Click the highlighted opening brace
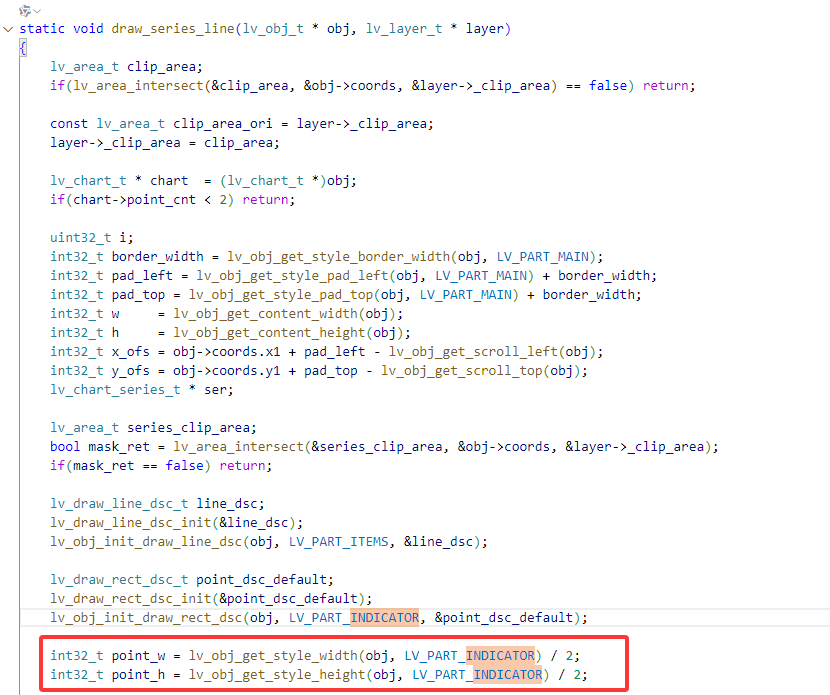Viewport: 830px width, 695px height. [23, 48]
